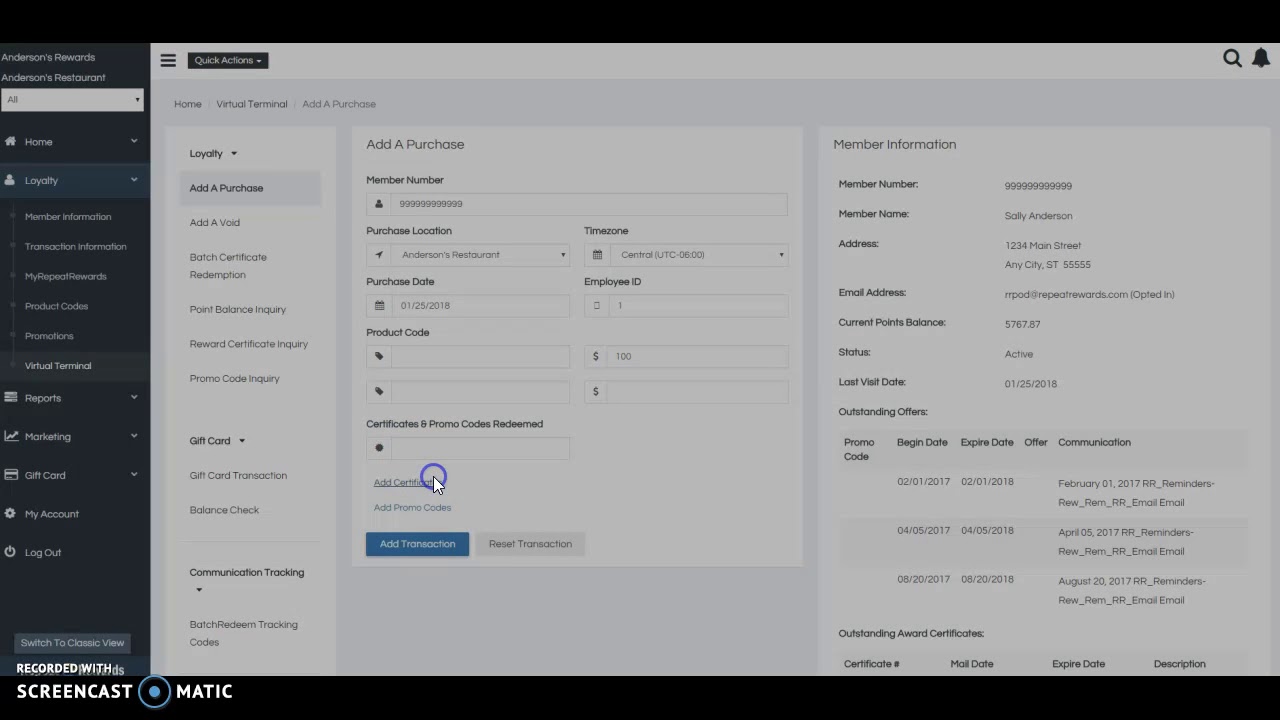This screenshot has height=720, width=1280.
Task: Open Promotions in sidebar
Action: click(x=49, y=336)
